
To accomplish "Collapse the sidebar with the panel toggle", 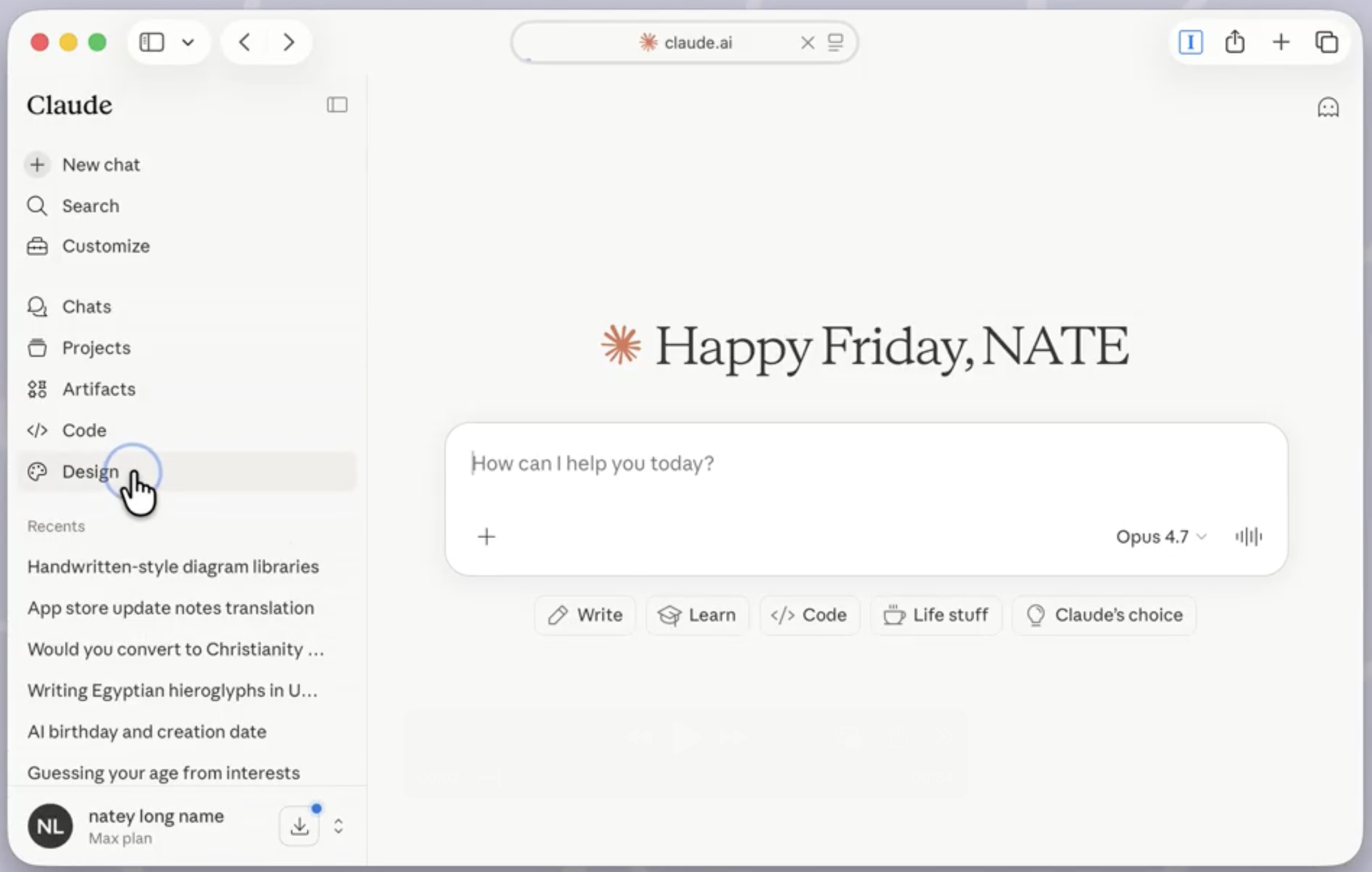I will pyautogui.click(x=337, y=105).
